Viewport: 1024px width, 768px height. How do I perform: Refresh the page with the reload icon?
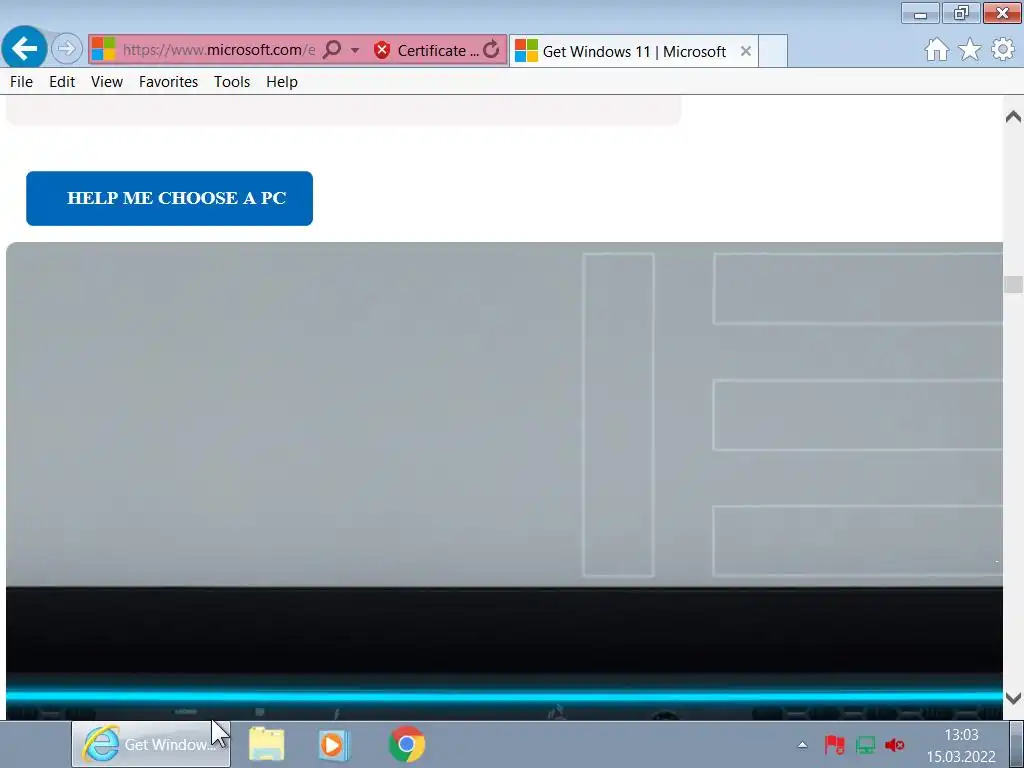click(x=492, y=49)
